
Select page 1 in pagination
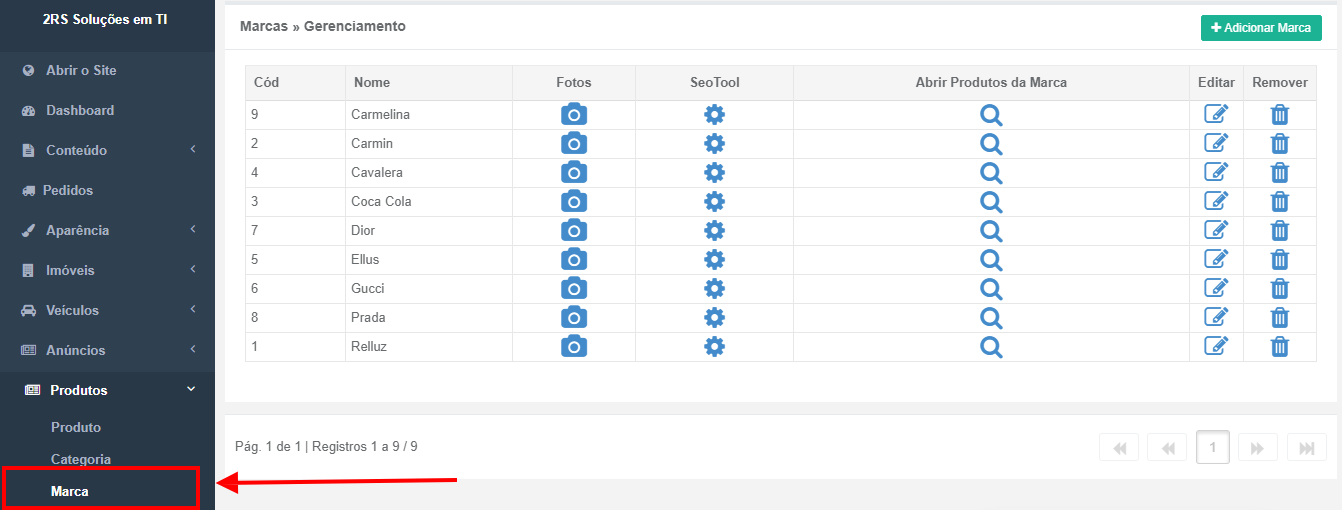click(1213, 447)
